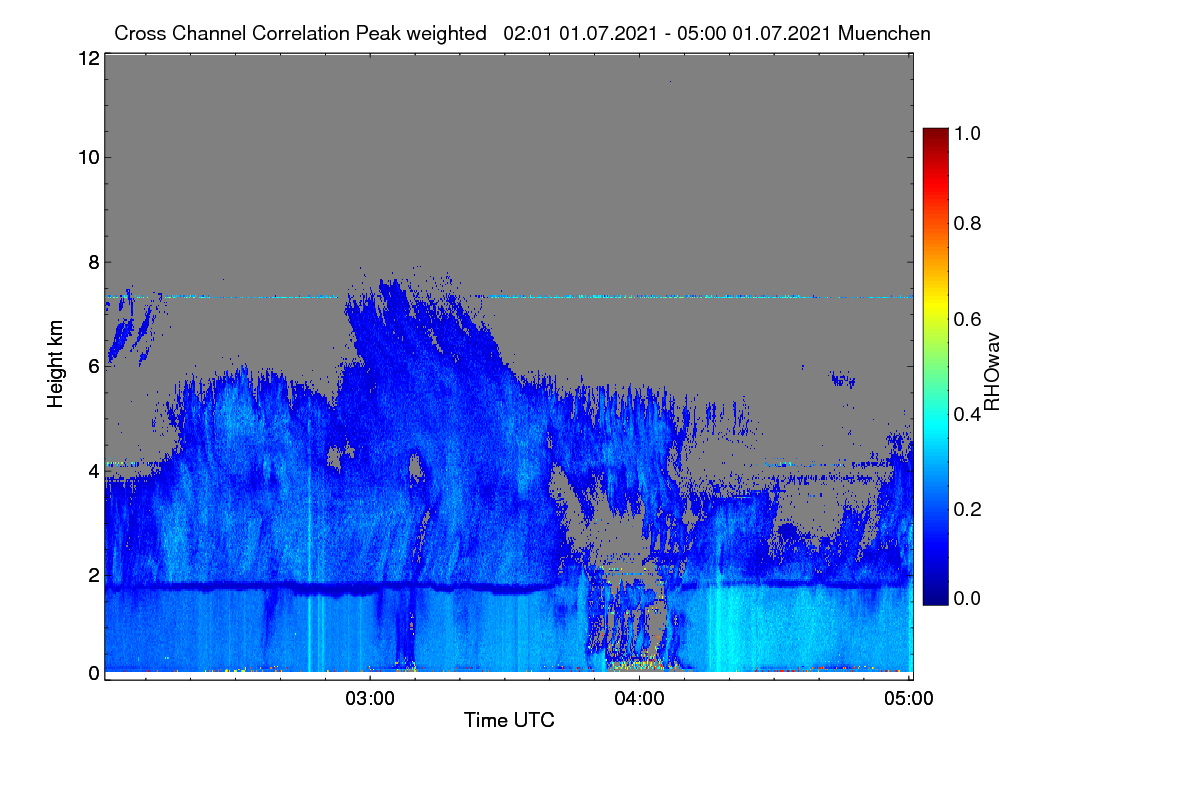1200x800 pixels.
Task: Click the 12 height tick label
Action: coord(88,58)
